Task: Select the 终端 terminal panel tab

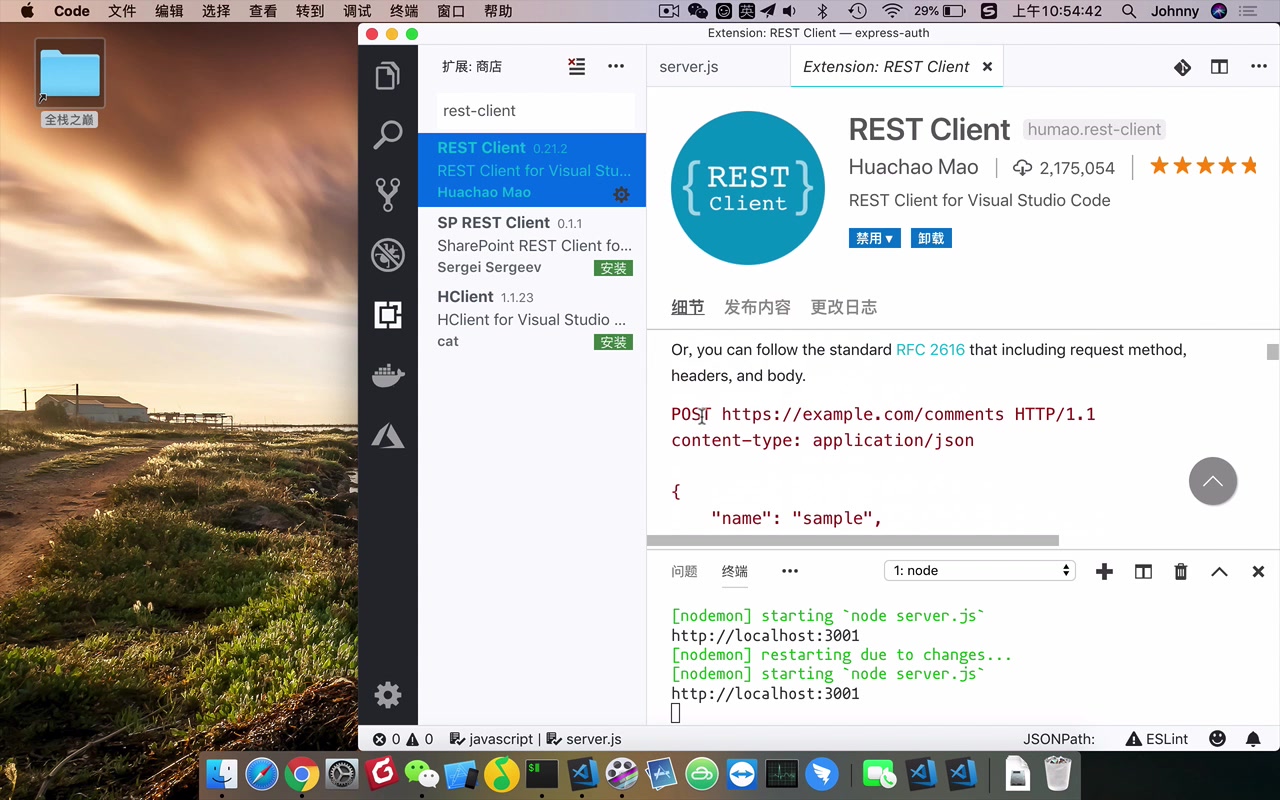Action: (735, 571)
